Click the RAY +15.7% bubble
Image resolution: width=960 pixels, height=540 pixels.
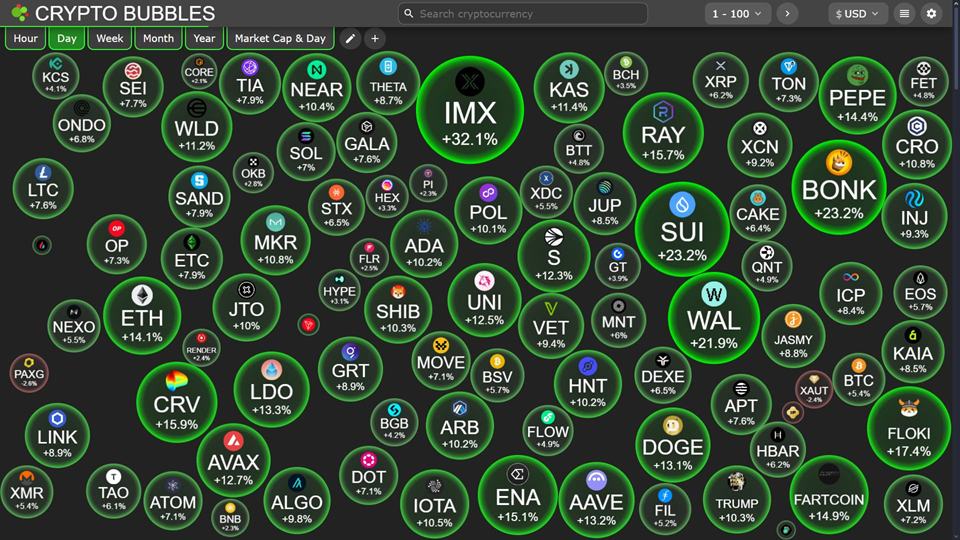pyautogui.click(x=663, y=133)
